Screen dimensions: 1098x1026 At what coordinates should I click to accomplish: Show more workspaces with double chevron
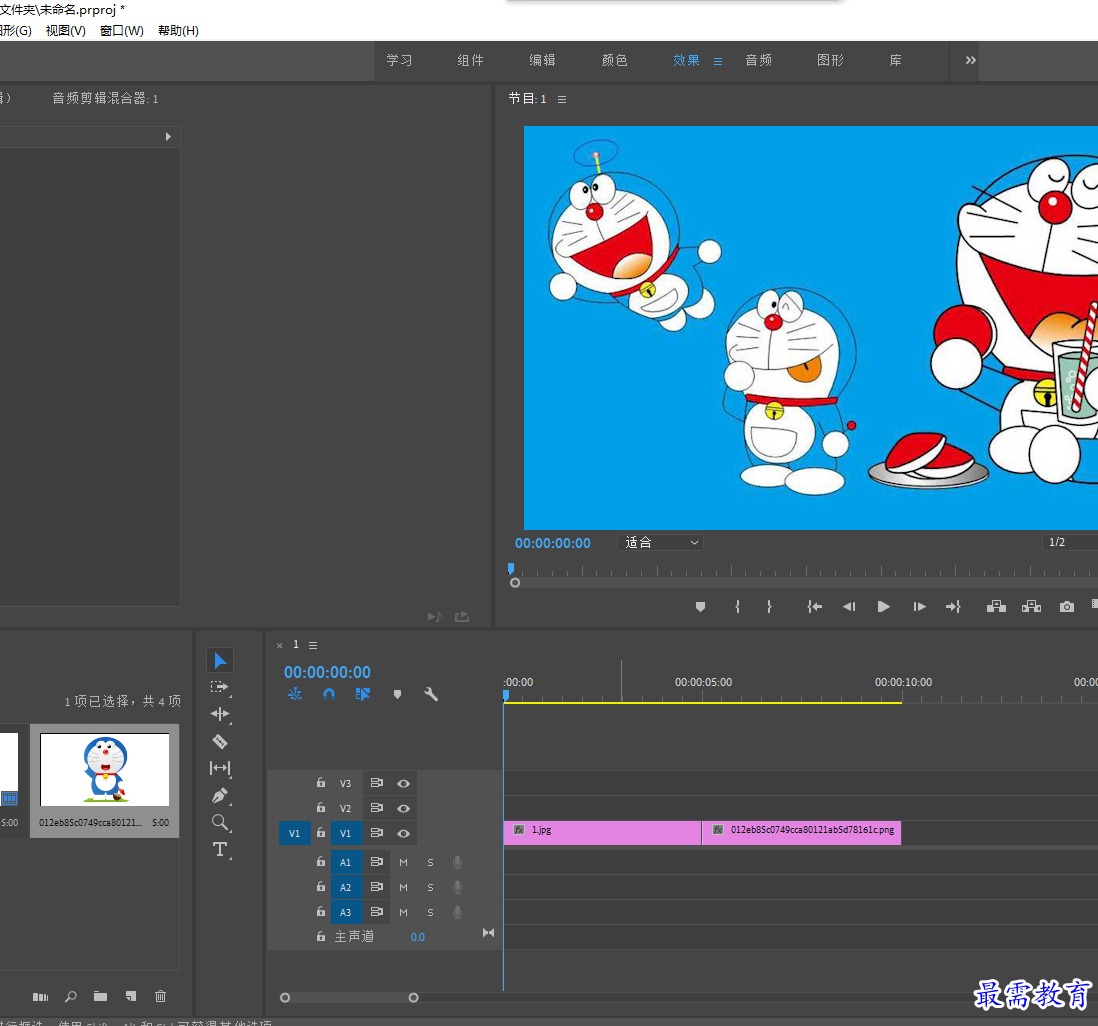point(971,60)
